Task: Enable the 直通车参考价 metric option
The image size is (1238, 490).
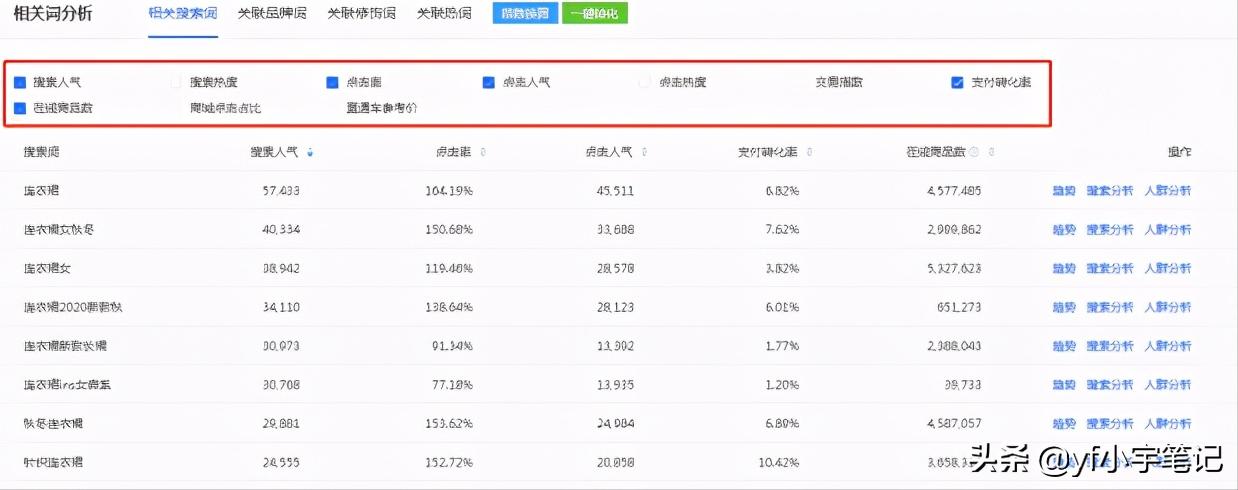Action: pyautogui.click(x=382, y=108)
